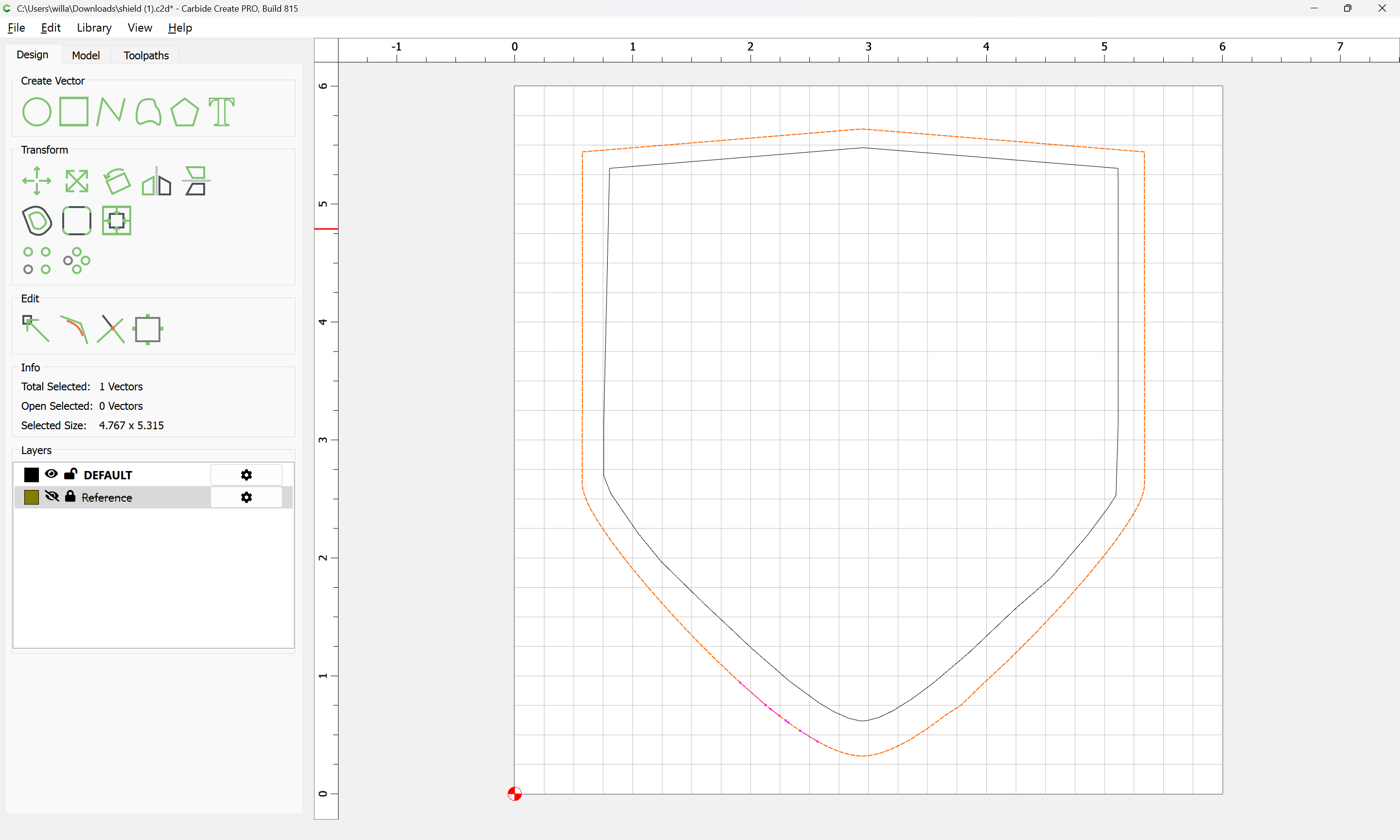This screenshot has width=1400, height=840.
Task: Close the Carbide Create window
Action: (1382, 8)
